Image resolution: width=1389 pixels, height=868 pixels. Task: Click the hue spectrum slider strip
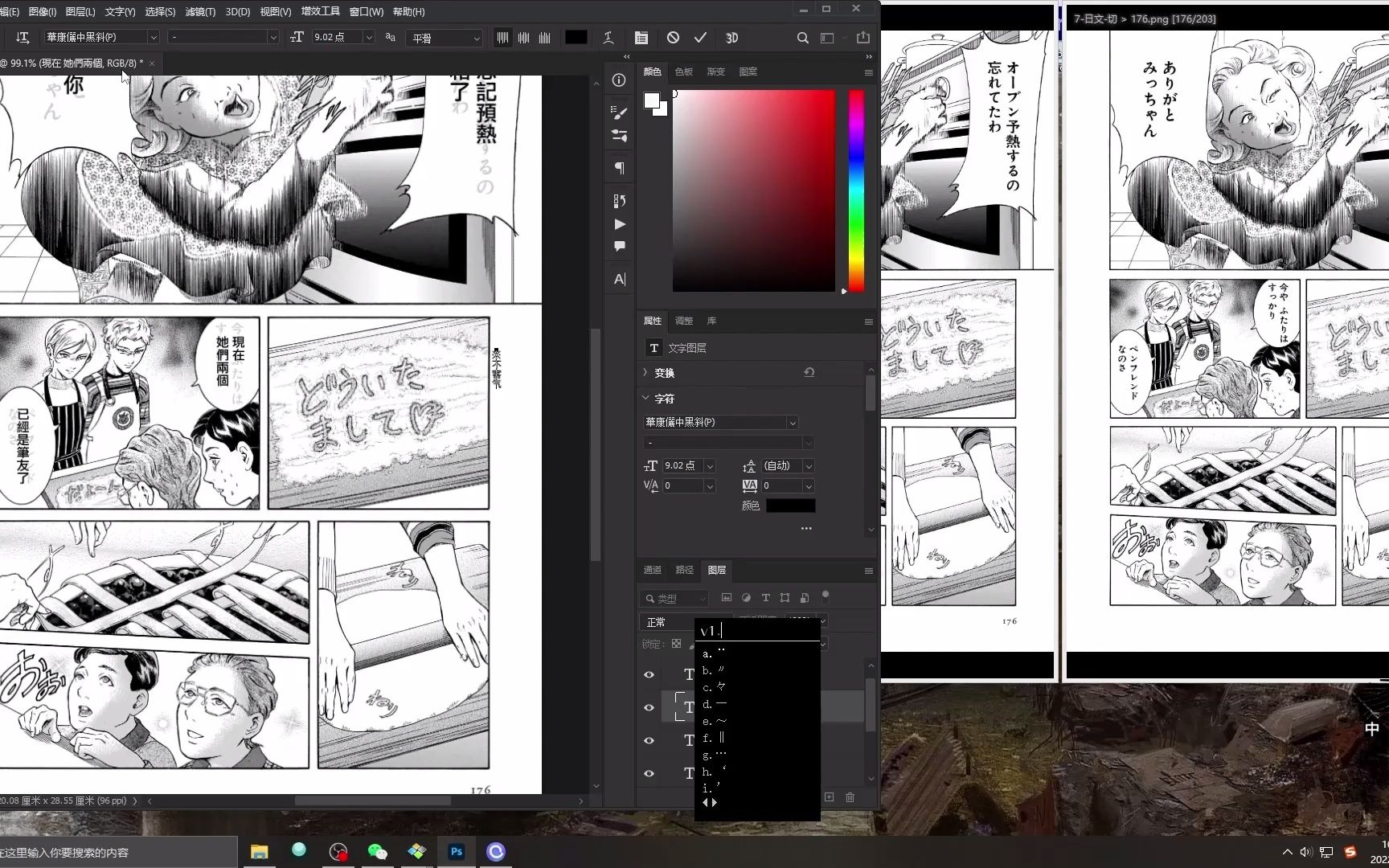click(x=857, y=190)
